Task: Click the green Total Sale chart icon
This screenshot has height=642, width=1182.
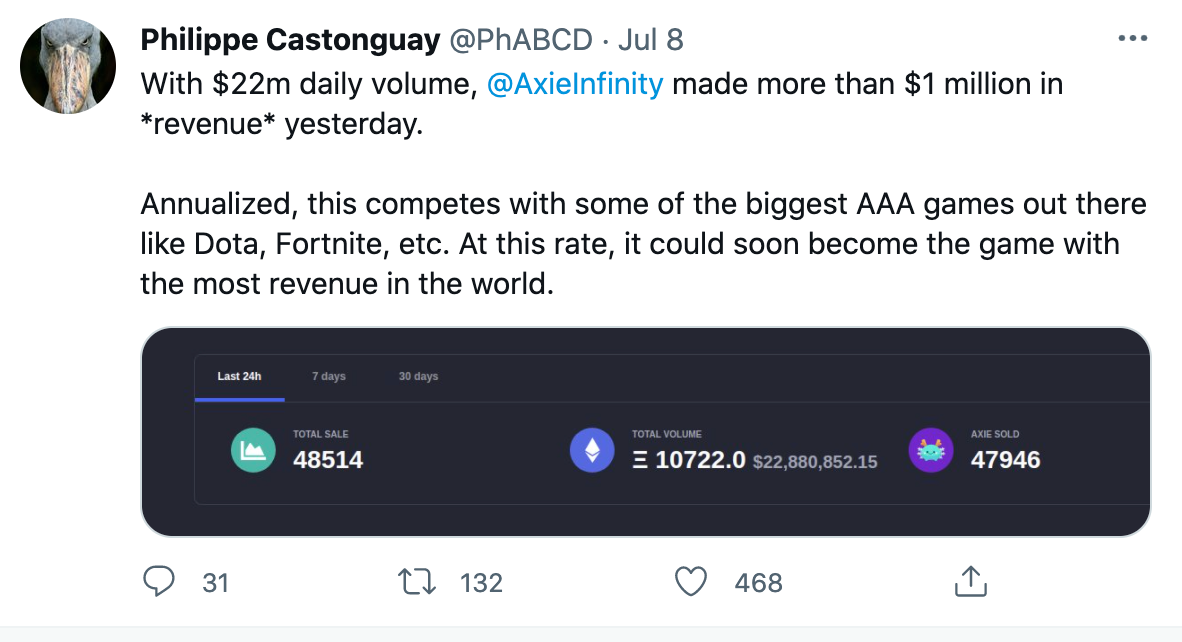Action: pos(253,450)
